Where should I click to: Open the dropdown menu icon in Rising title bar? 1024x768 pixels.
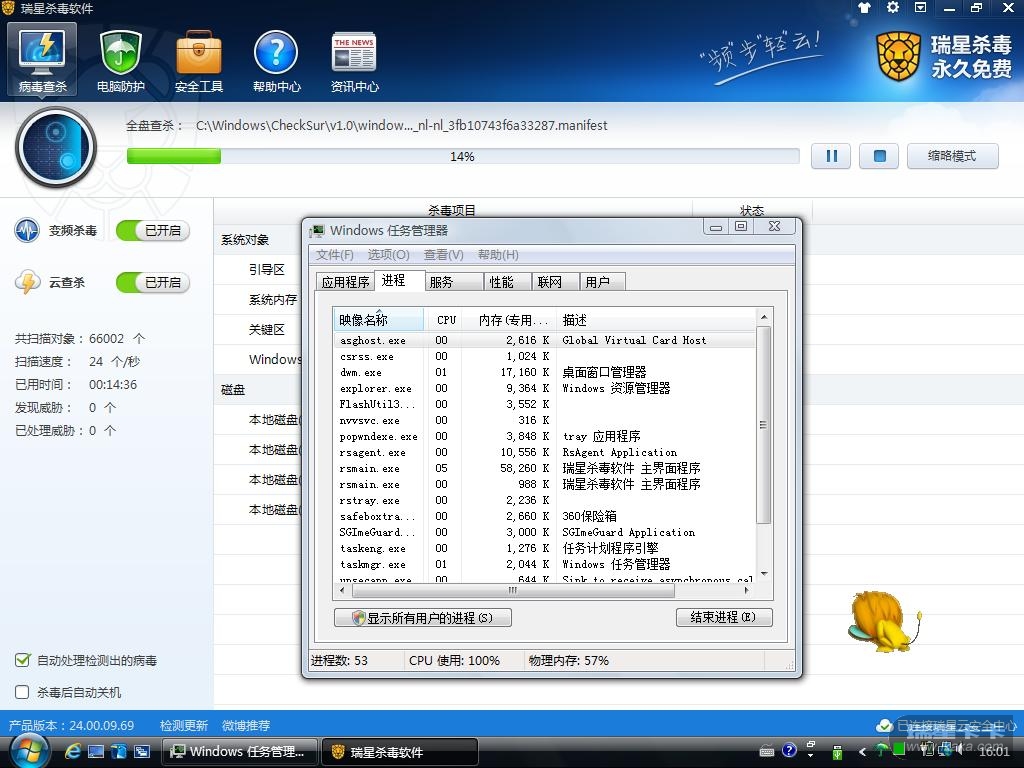point(920,8)
